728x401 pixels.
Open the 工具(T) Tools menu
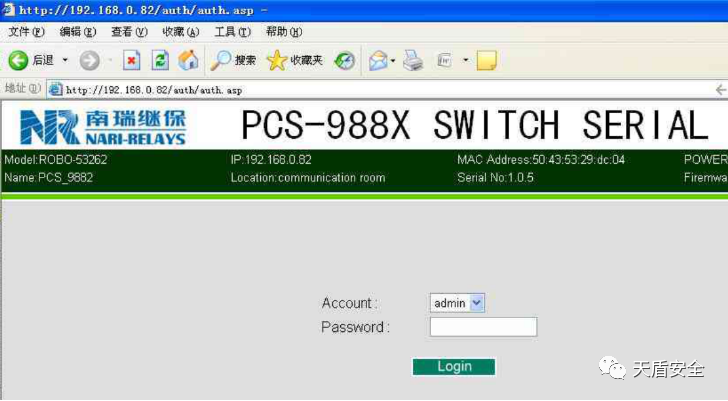tap(232, 32)
